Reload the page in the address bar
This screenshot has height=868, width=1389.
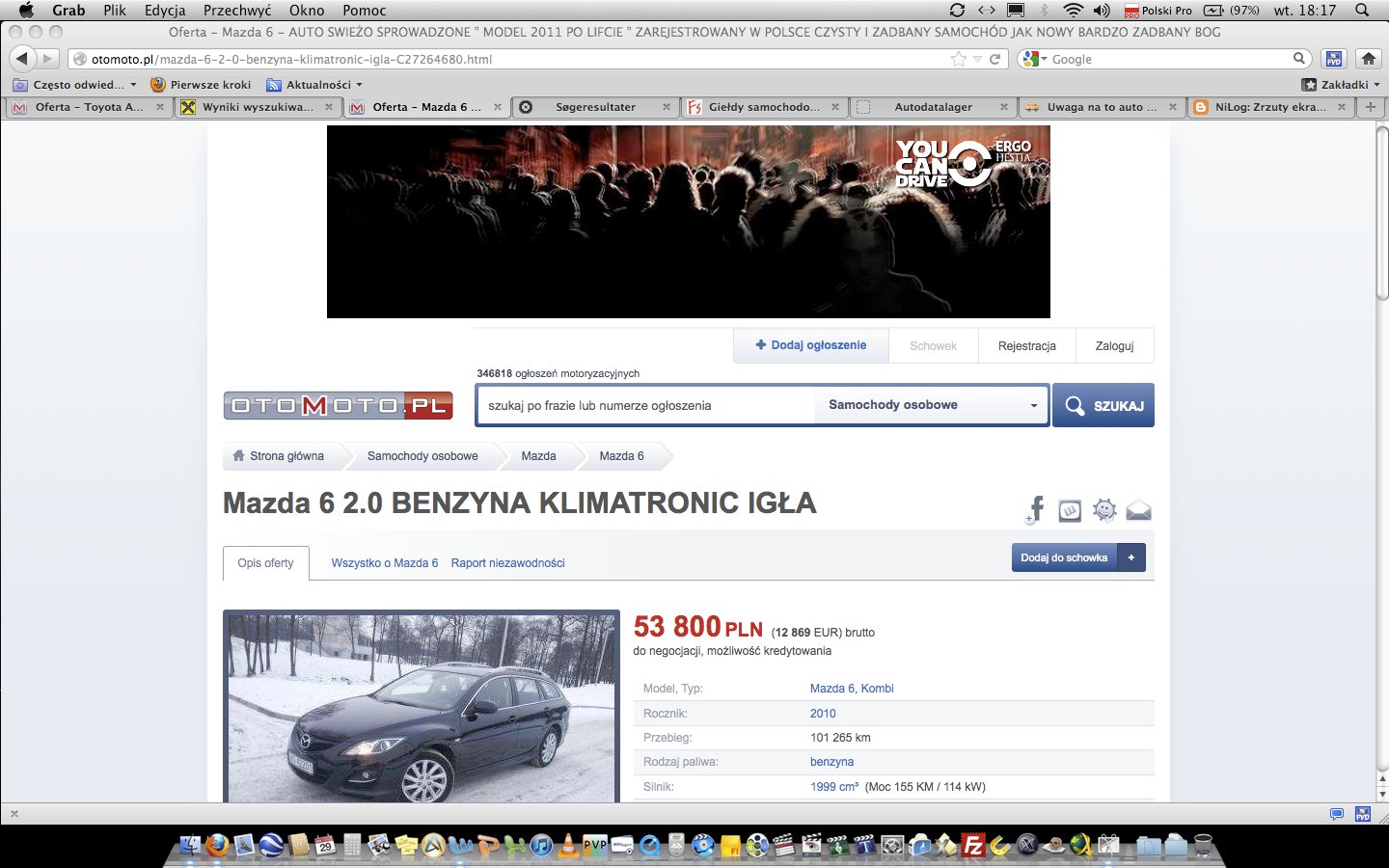pos(994,59)
